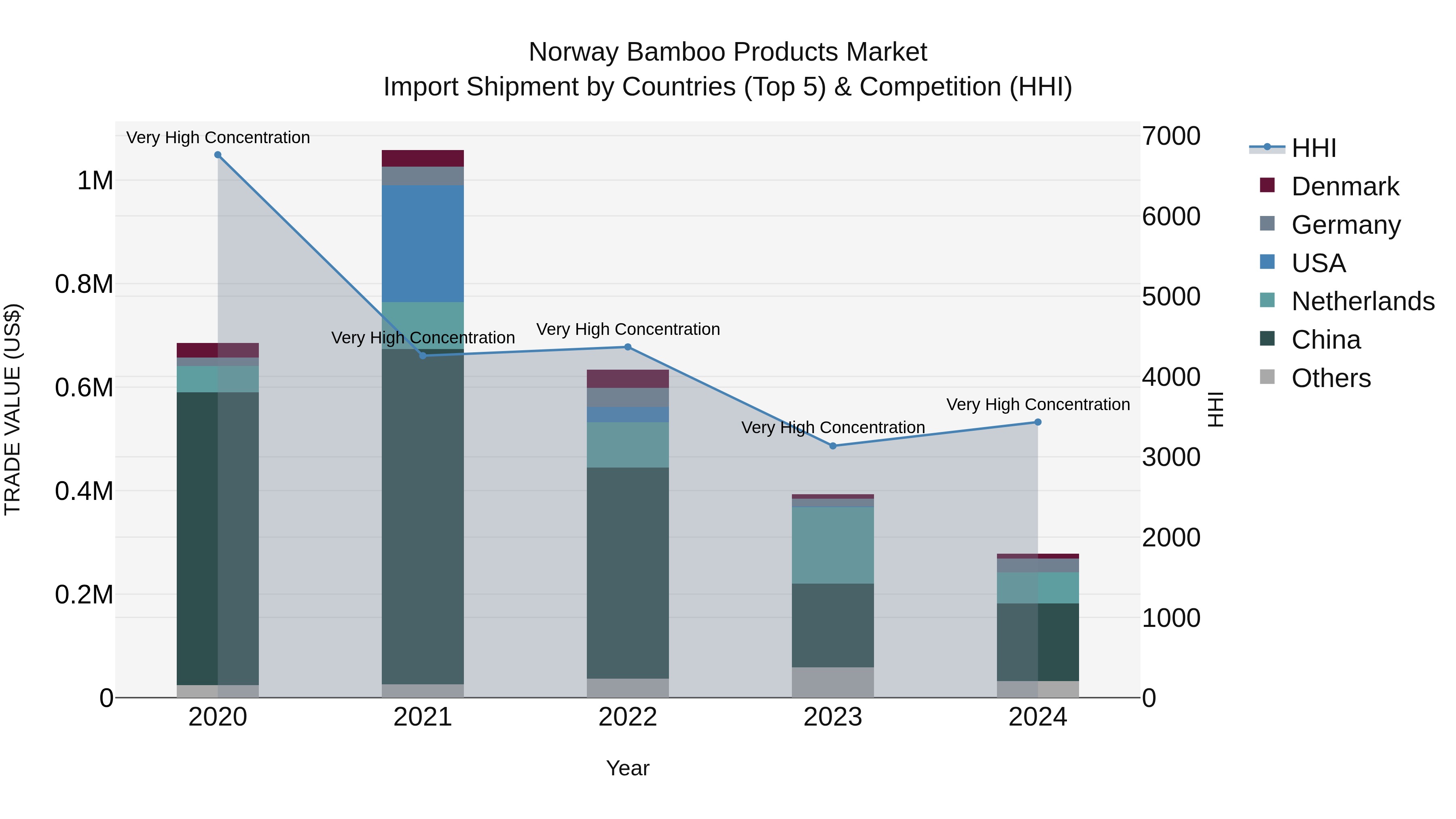Viewport: 1456px width, 819px height.
Task: Click the 0.4M tick on the trade value axis
Action: [x=84, y=491]
